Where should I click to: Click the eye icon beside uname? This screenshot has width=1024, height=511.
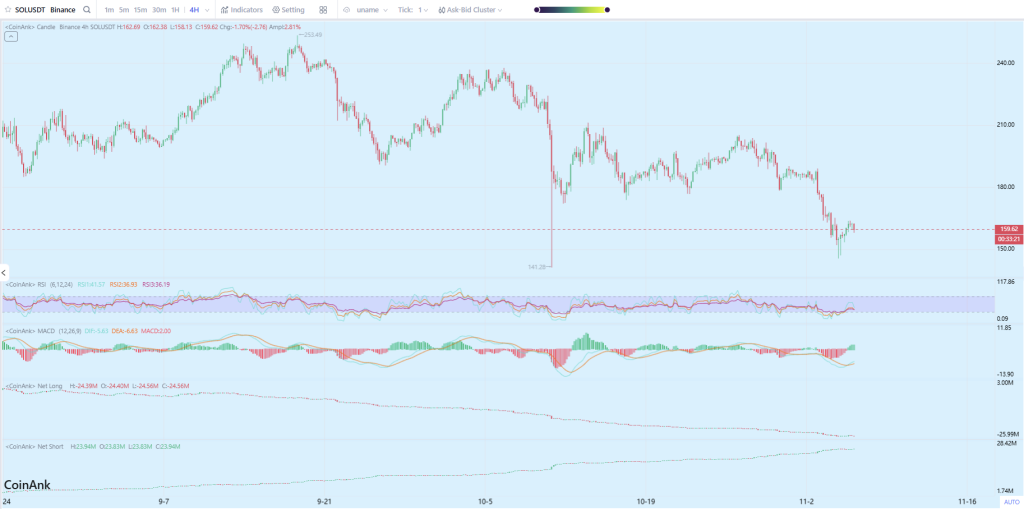(x=346, y=9)
